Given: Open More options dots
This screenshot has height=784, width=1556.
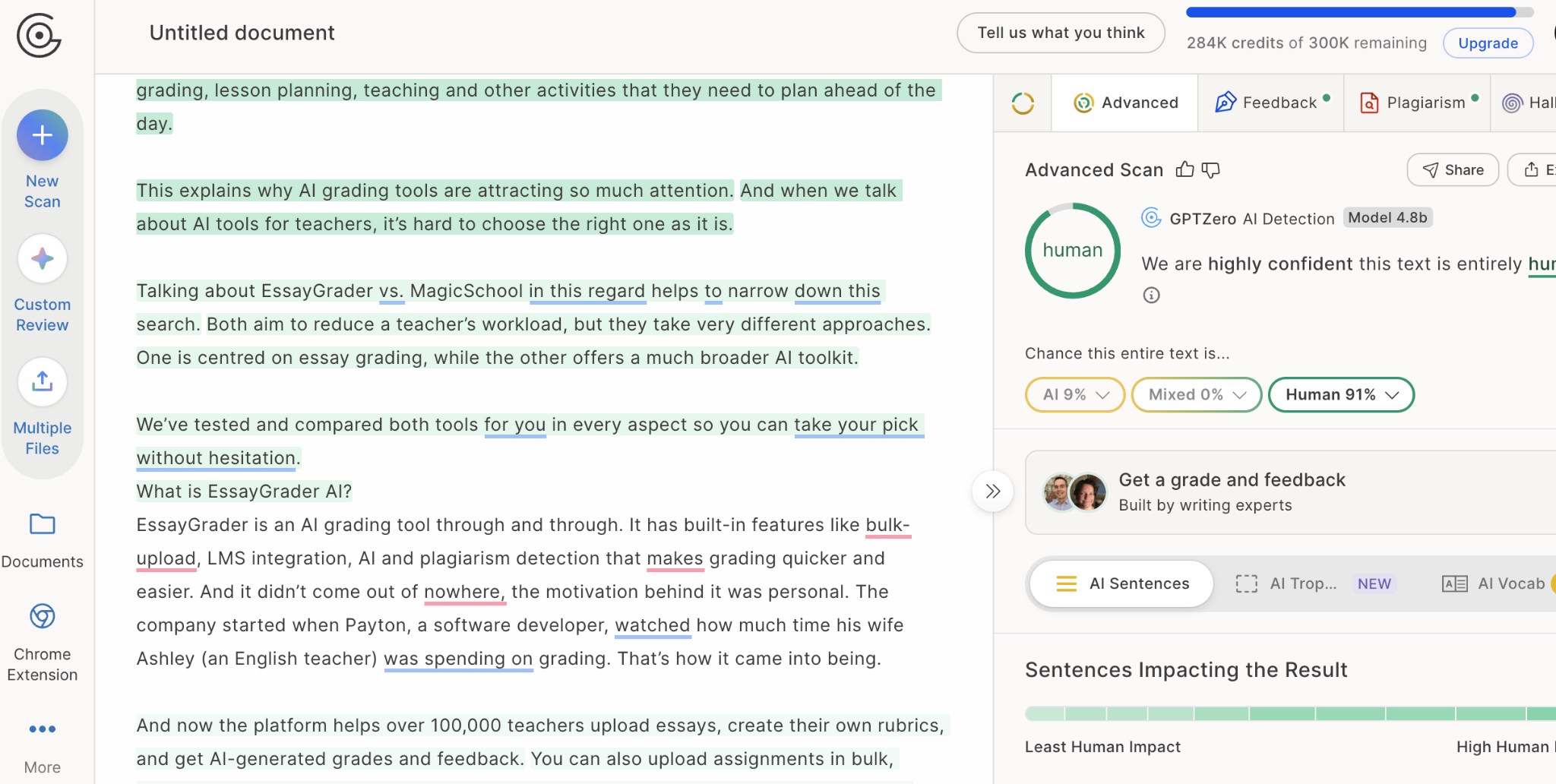Looking at the screenshot, I should [x=43, y=729].
